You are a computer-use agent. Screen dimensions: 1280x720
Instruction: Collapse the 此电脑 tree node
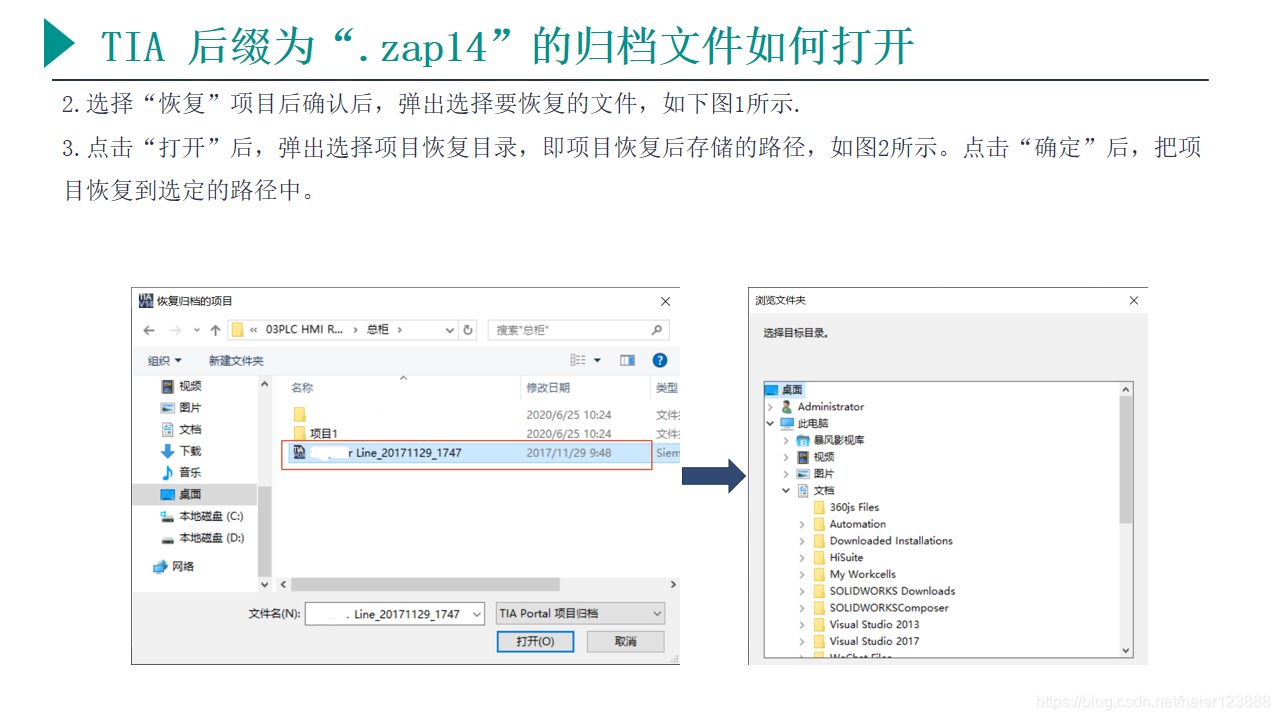tap(770, 424)
